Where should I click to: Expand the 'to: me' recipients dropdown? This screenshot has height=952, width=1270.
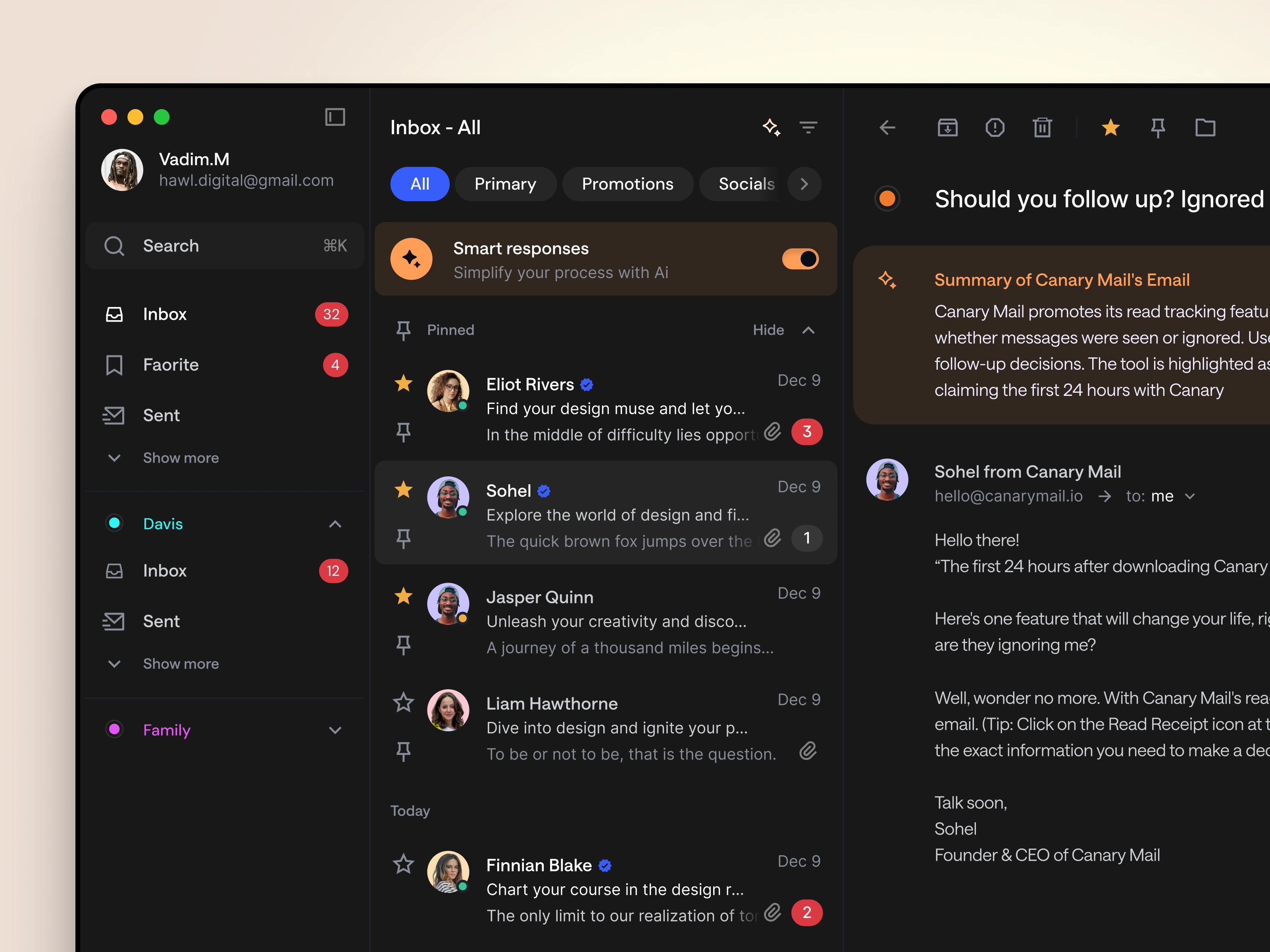point(1190,496)
